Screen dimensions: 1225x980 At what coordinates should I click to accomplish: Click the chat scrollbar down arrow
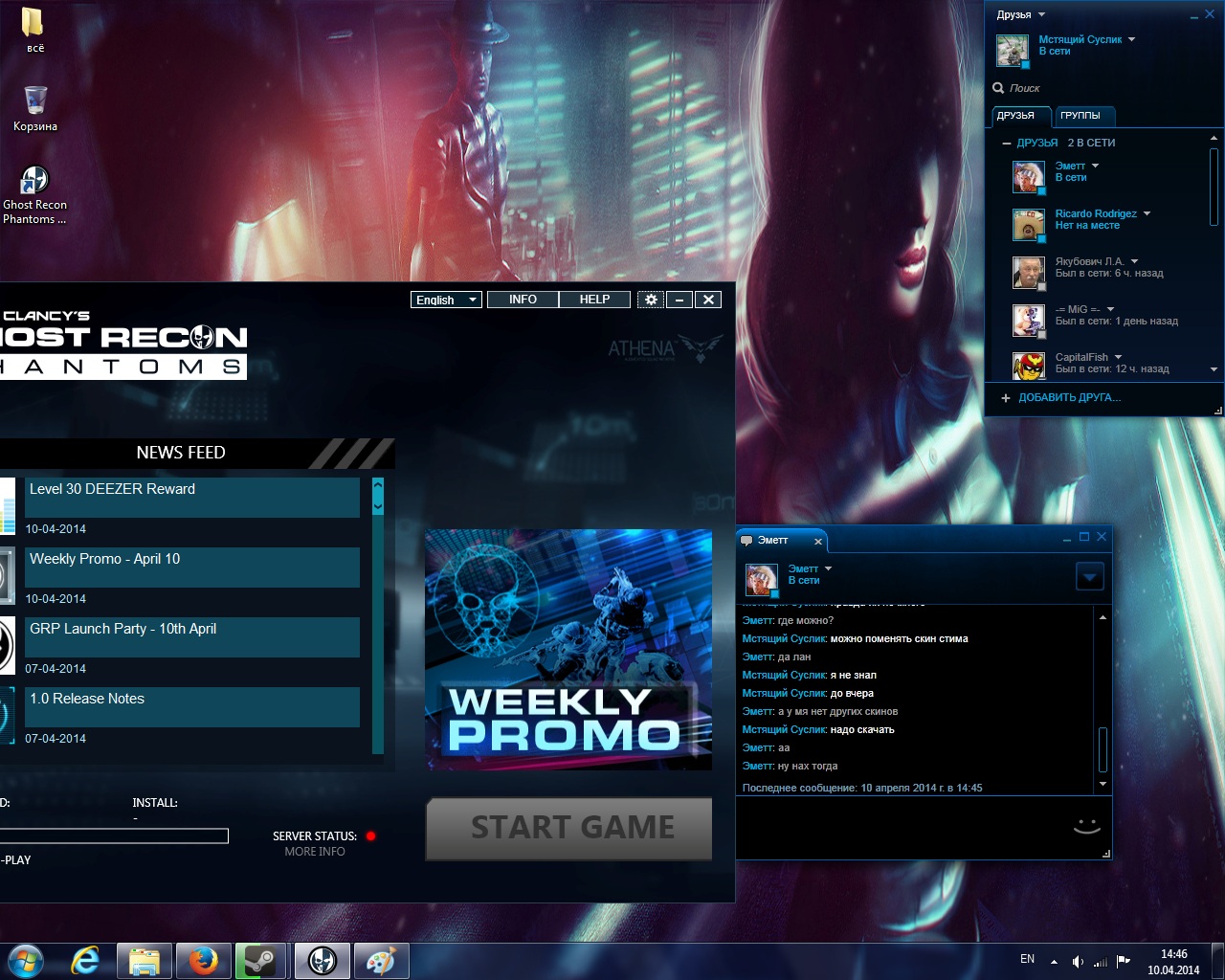click(1102, 784)
